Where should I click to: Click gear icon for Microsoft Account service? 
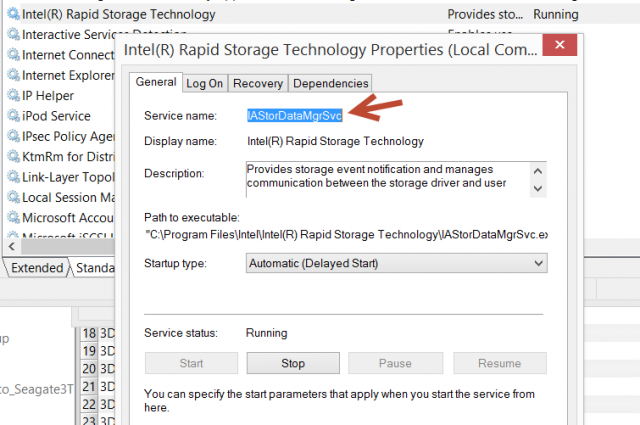click(x=13, y=218)
